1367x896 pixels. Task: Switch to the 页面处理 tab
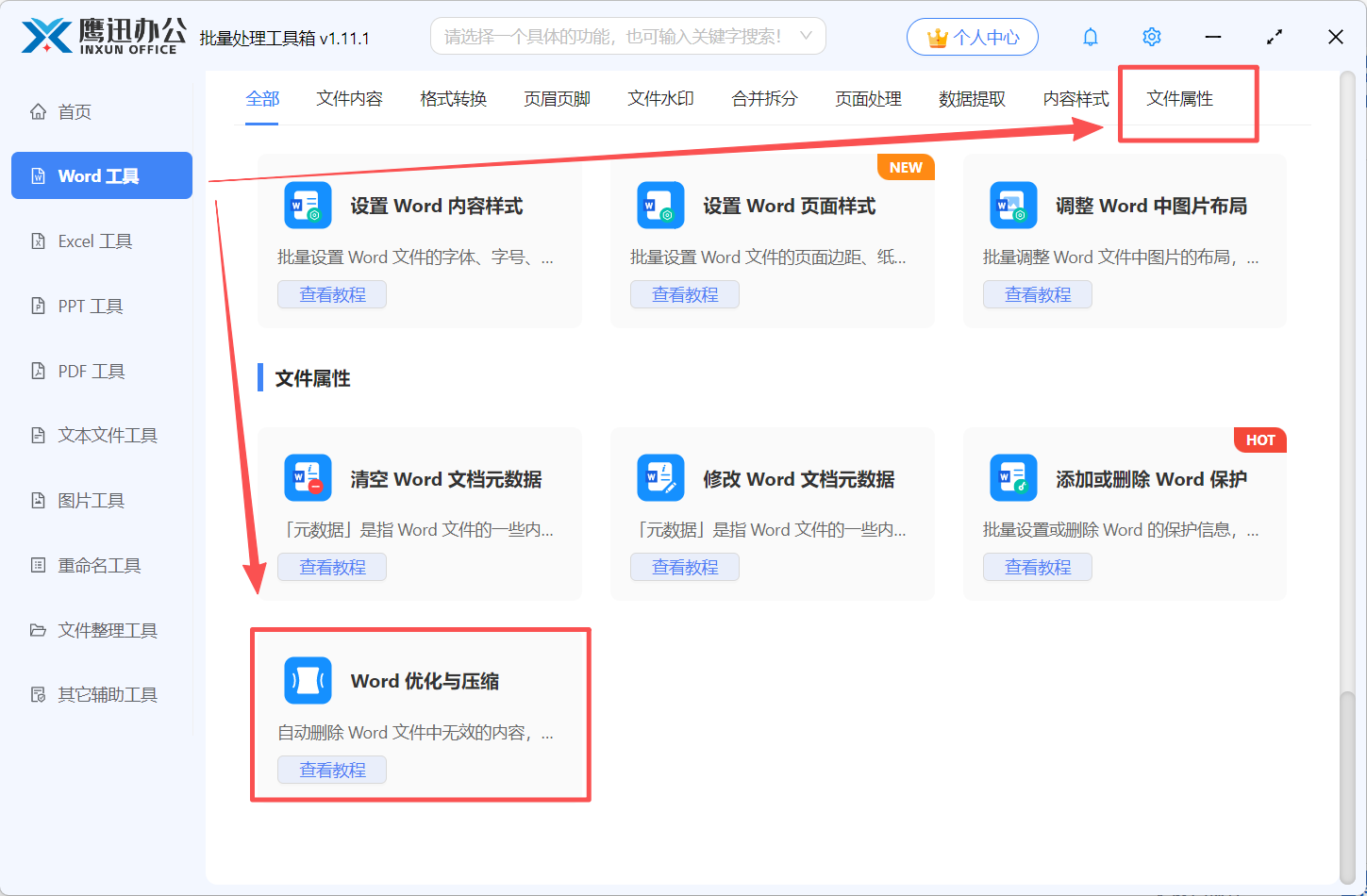(x=869, y=99)
